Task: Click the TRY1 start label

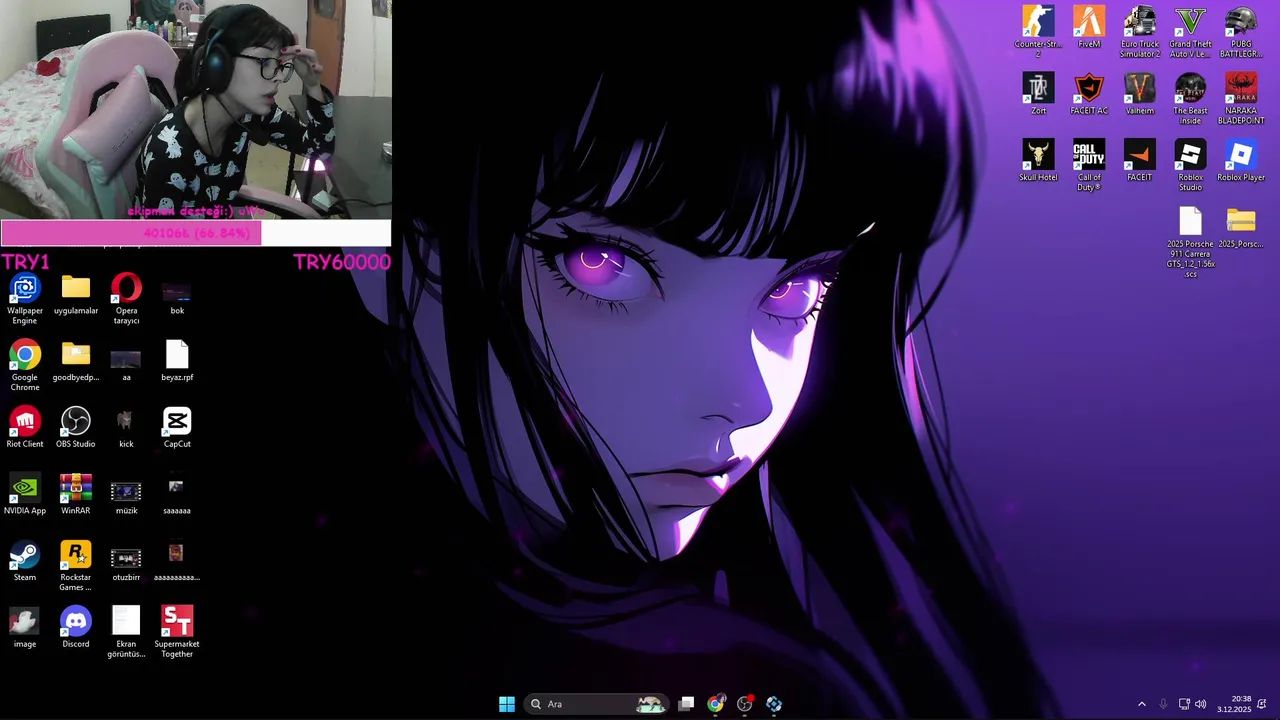Action: click(25, 262)
